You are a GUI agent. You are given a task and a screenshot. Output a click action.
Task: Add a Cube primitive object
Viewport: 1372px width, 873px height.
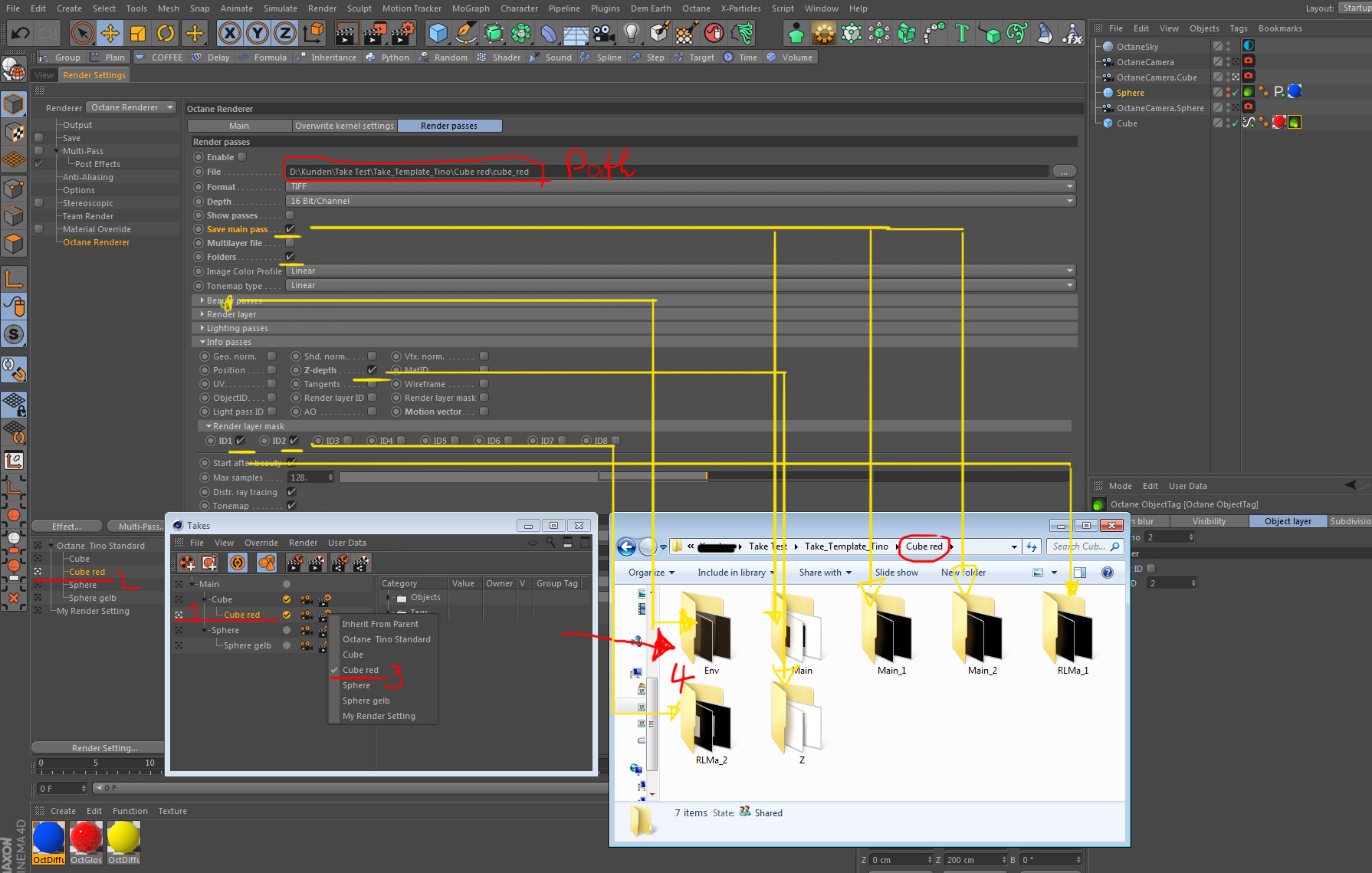click(438, 33)
